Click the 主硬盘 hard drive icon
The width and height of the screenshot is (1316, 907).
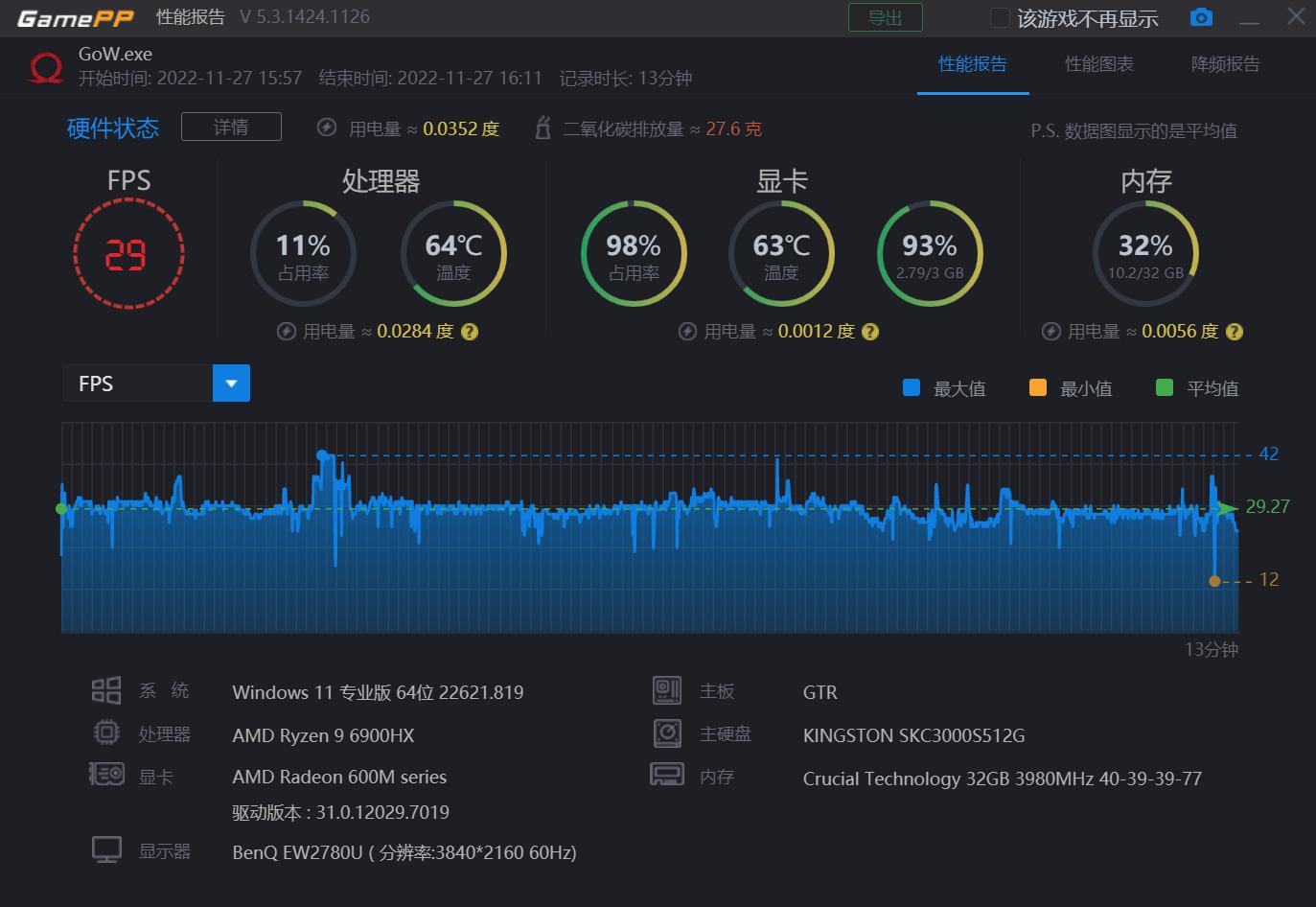666,732
